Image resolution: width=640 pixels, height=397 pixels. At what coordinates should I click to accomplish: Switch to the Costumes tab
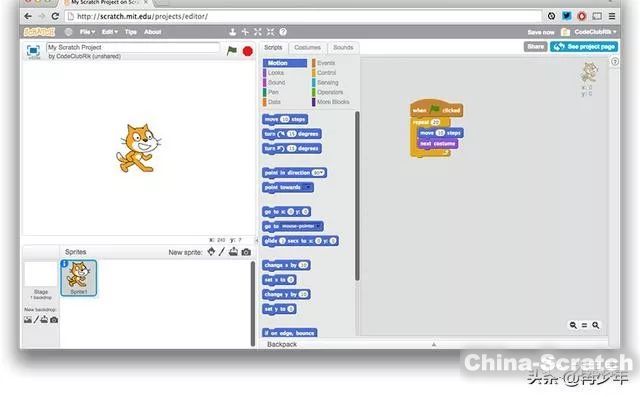tap(307, 47)
